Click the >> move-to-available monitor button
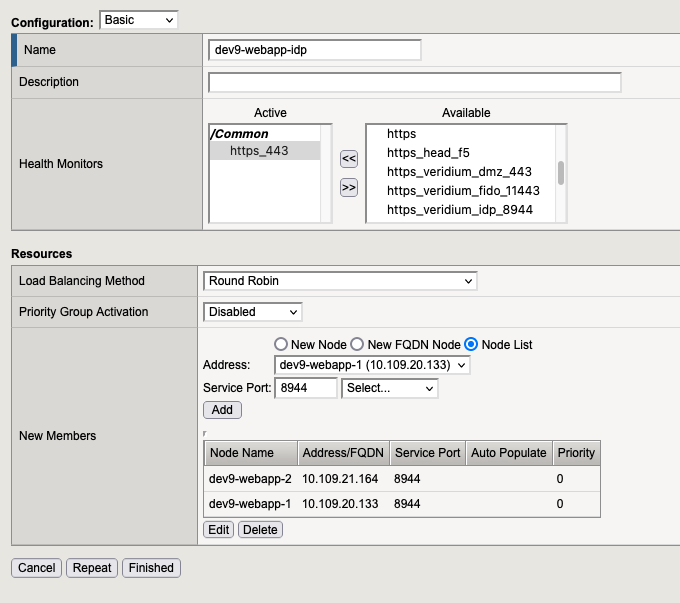 coord(349,187)
